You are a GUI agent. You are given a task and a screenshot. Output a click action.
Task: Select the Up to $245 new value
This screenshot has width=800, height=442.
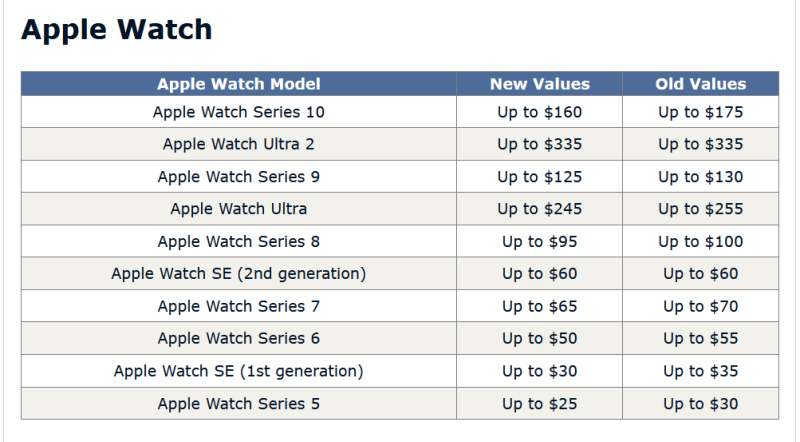539,209
